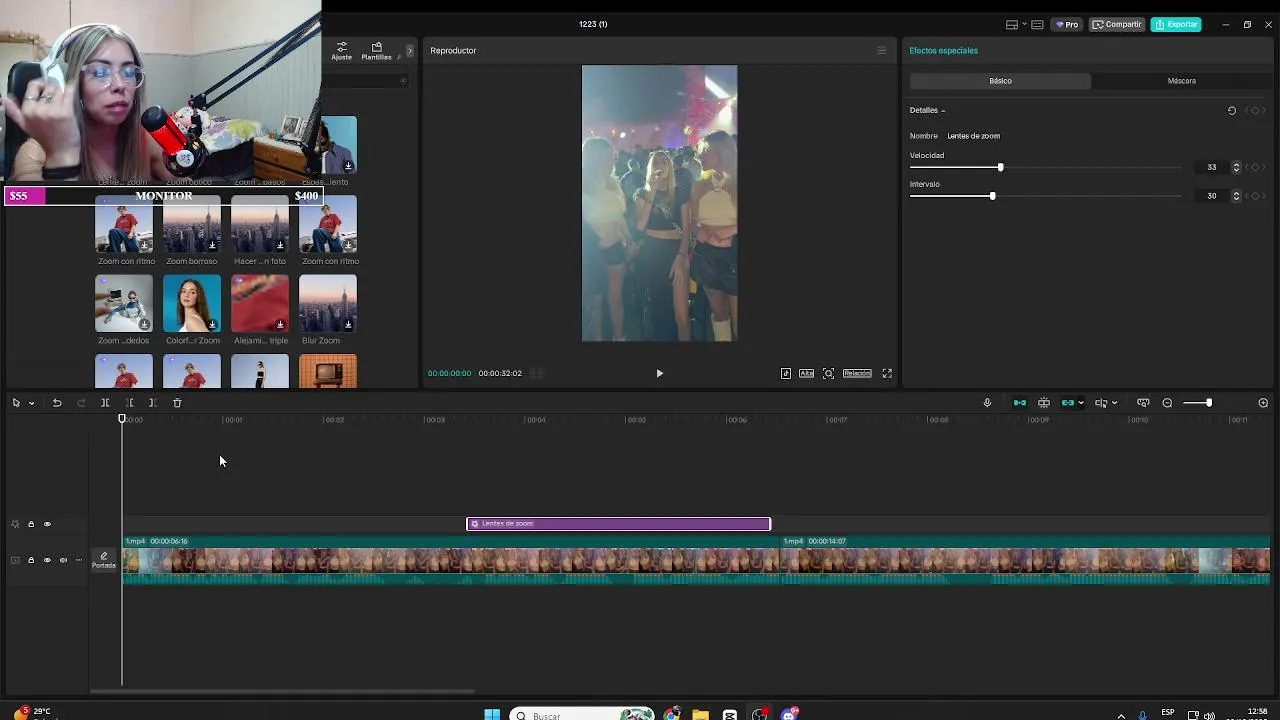Split the clip at the playhead
This screenshot has height=720, width=1280.
point(105,403)
